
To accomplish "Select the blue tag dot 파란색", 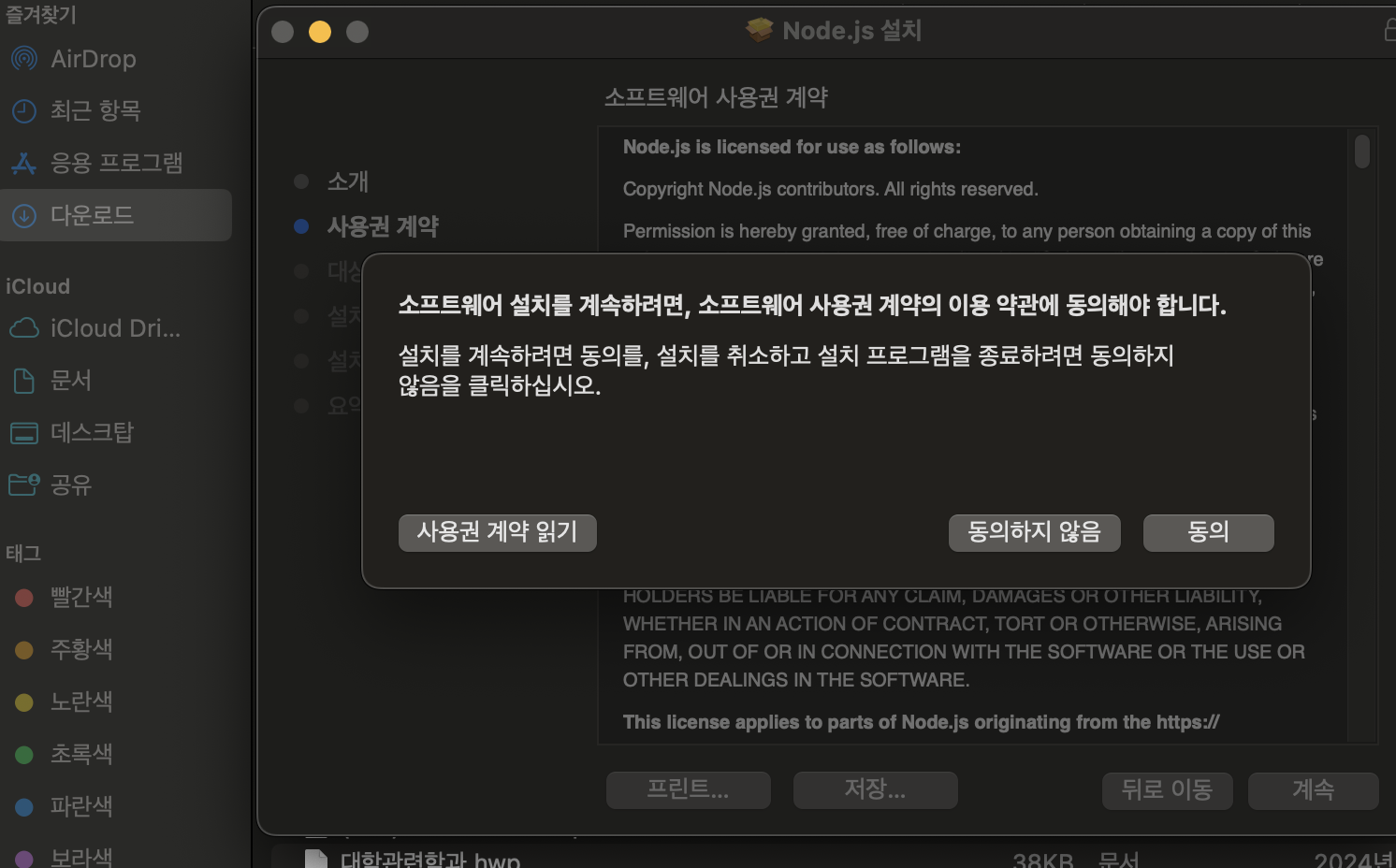I will point(24,807).
